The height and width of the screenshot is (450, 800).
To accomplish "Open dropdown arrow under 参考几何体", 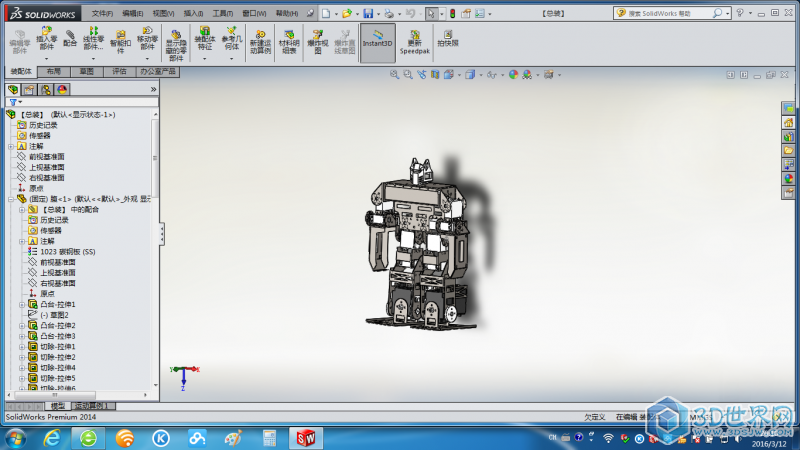I will (231, 59).
